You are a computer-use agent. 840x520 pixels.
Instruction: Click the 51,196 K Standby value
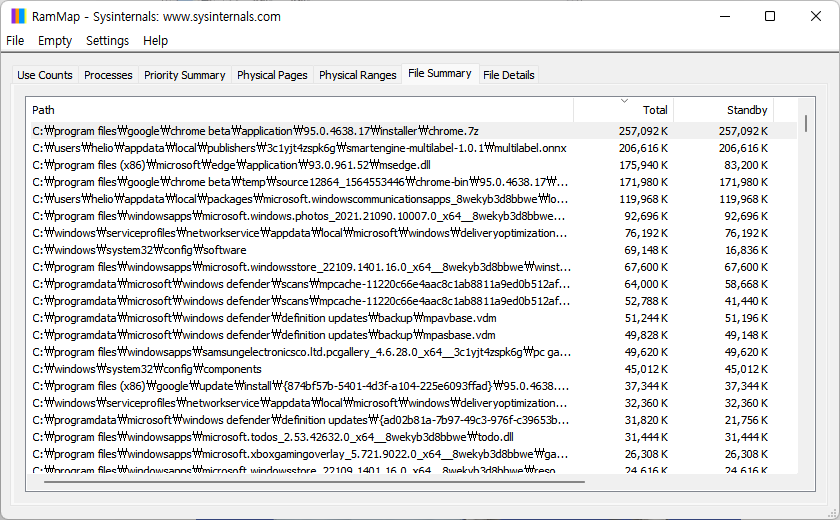746,318
